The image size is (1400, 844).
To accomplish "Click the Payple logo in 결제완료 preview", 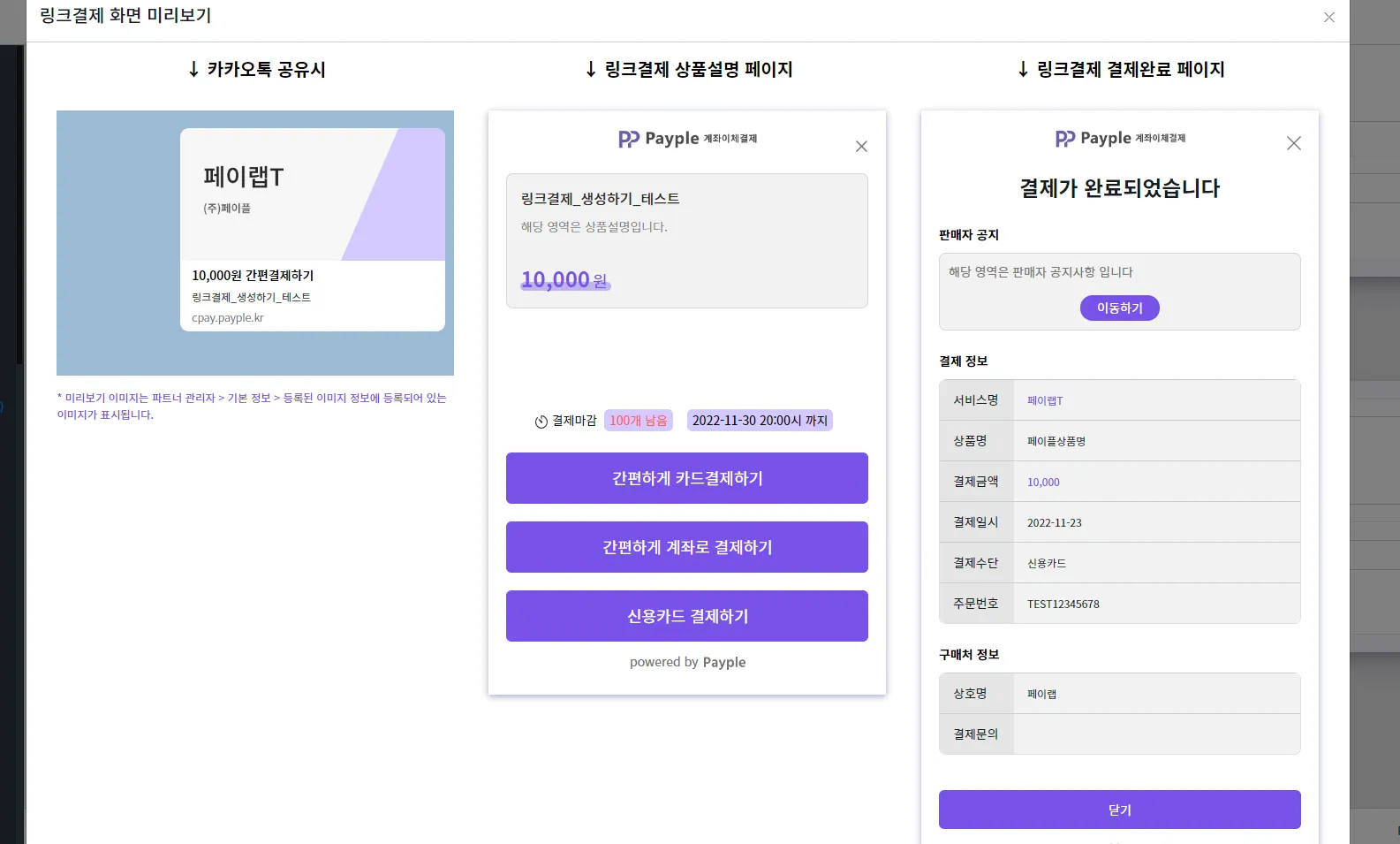I will click(x=1120, y=139).
